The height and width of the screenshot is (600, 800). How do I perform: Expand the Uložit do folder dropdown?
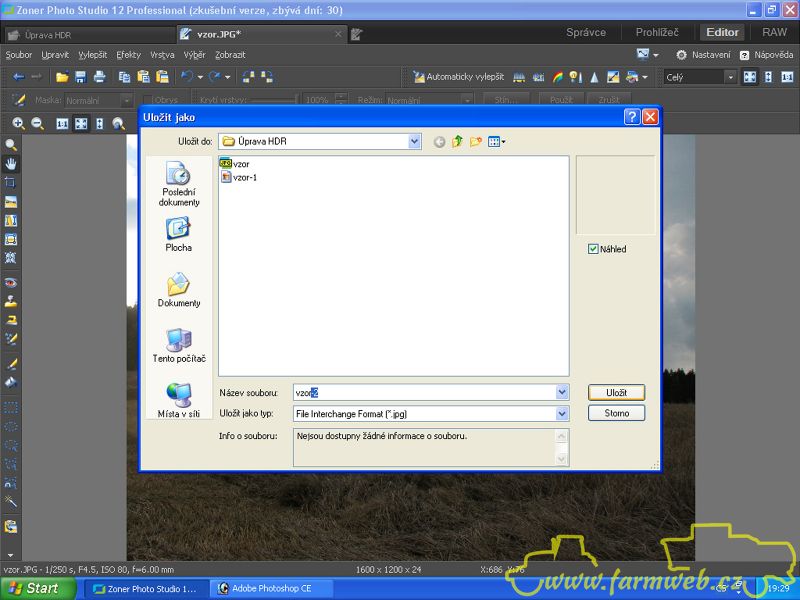pos(414,142)
